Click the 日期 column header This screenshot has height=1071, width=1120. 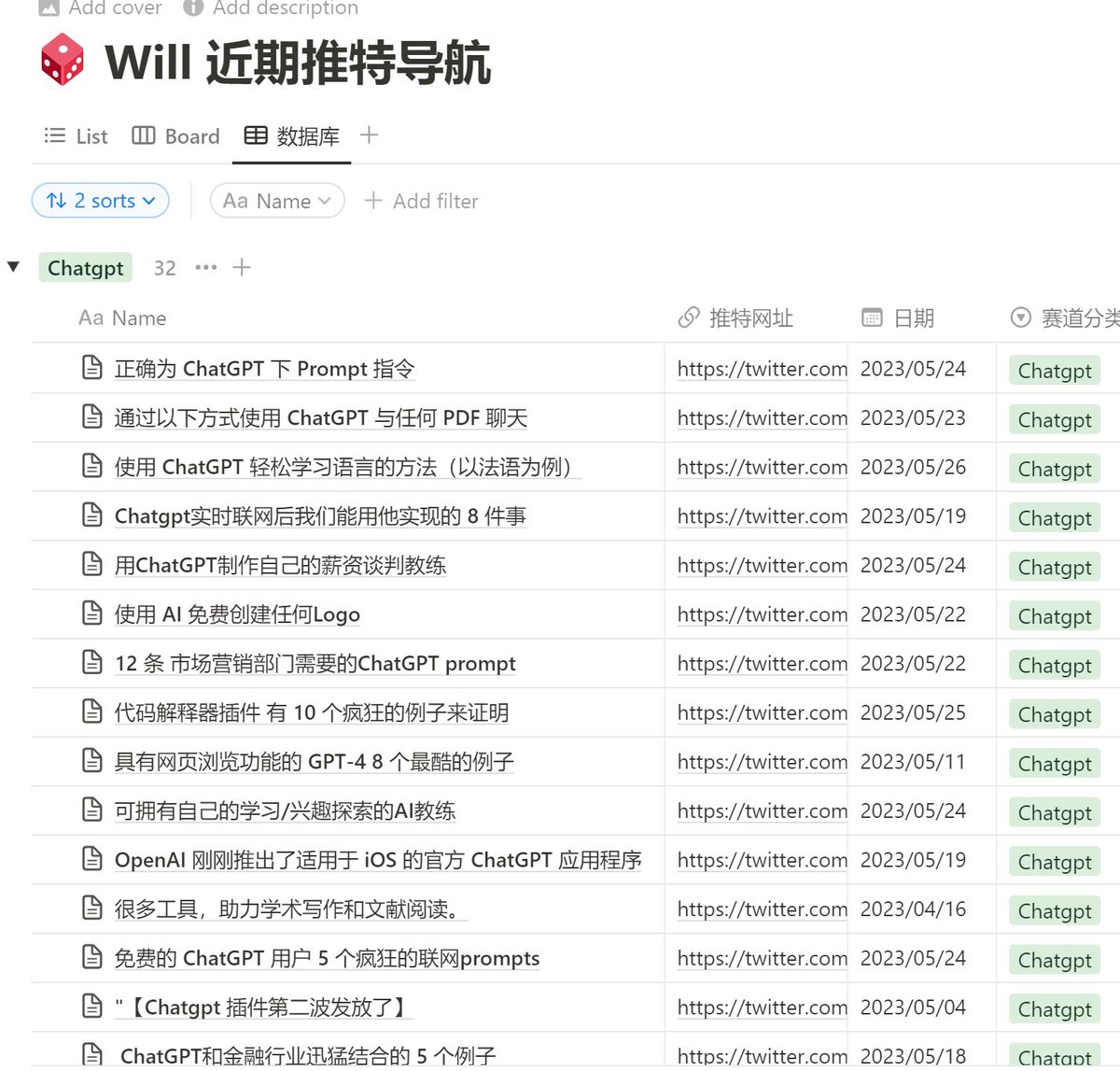pos(897,318)
